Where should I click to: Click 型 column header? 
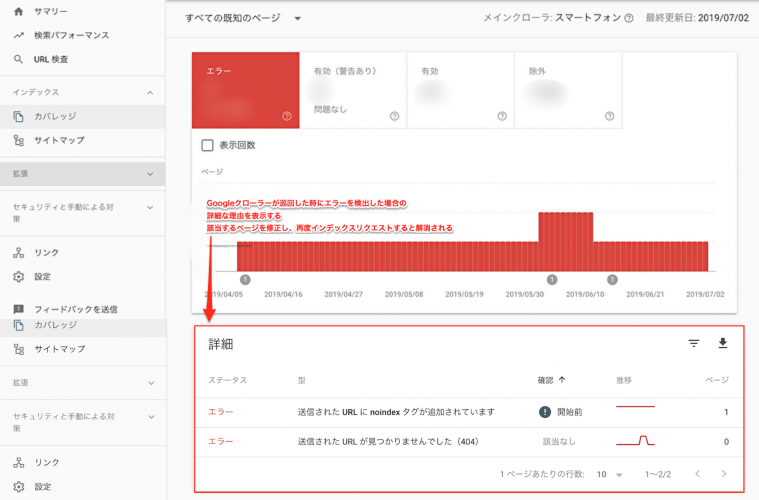click(x=302, y=380)
